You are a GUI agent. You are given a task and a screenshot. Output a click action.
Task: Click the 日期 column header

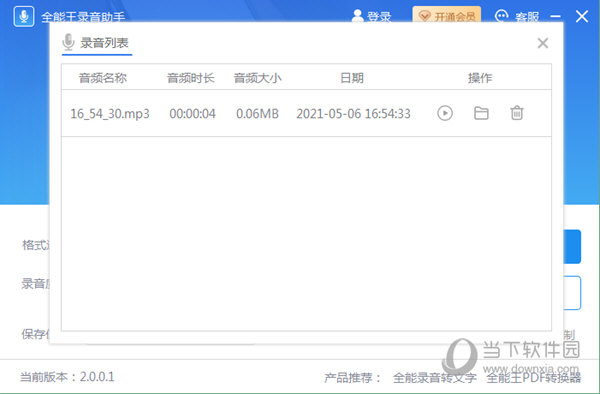[352, 78]
